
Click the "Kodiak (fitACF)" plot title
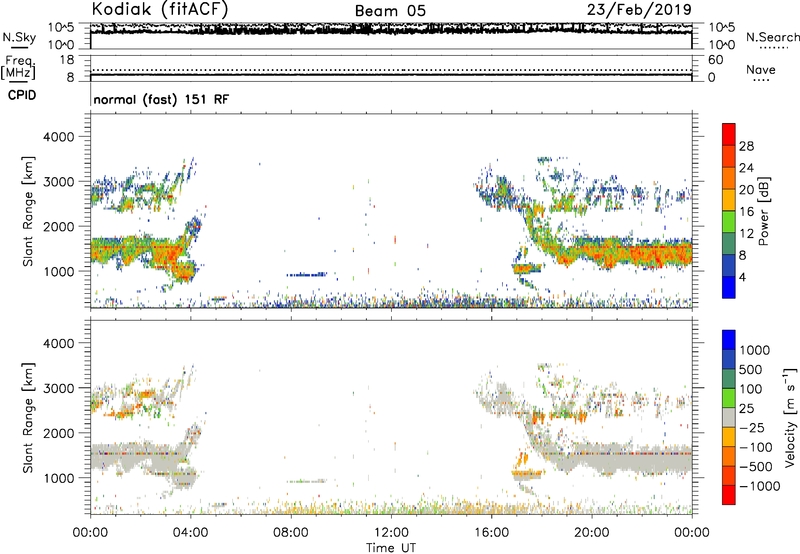pos(160,9)
